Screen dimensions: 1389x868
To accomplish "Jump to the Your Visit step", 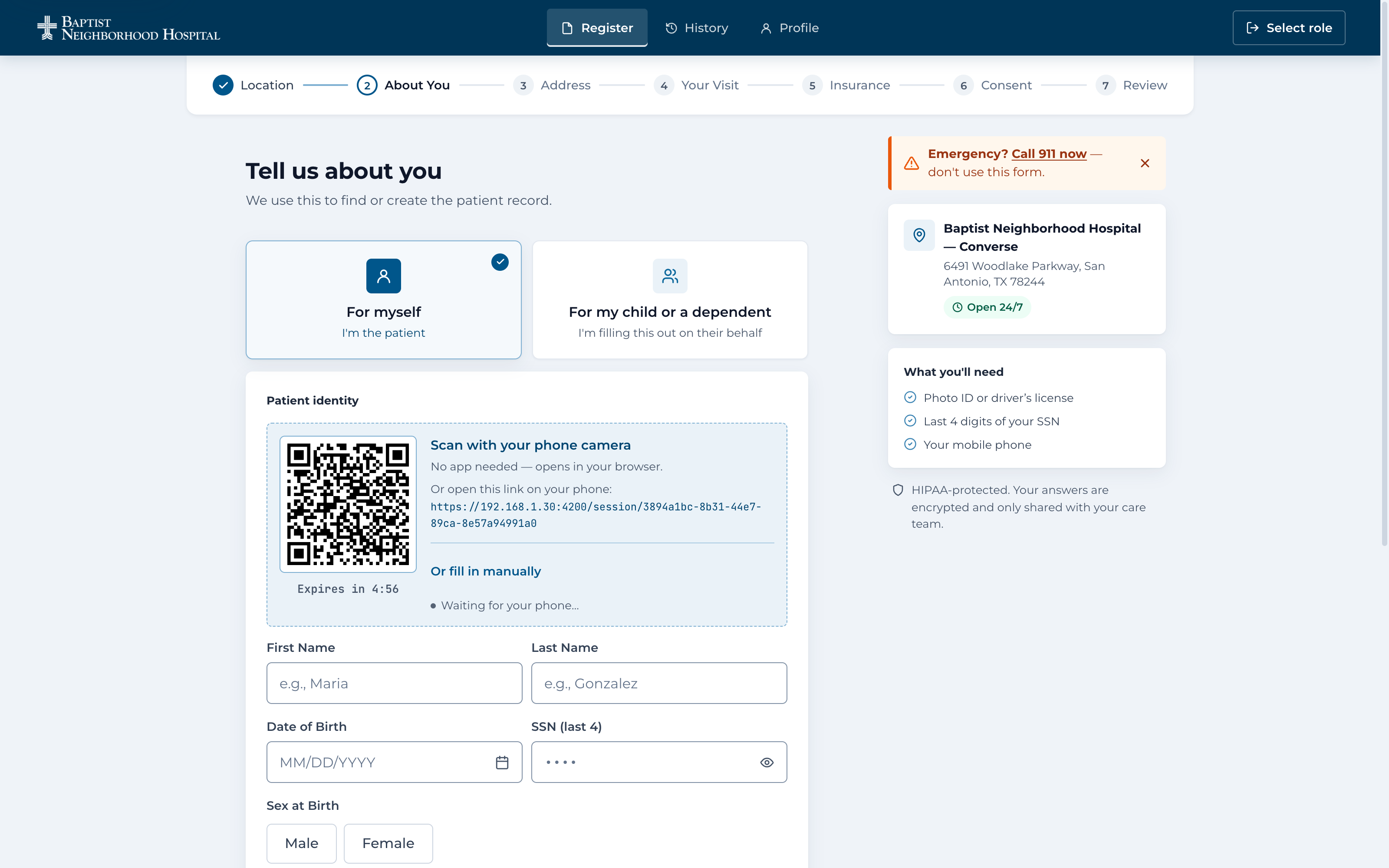I will click(696, 85).
